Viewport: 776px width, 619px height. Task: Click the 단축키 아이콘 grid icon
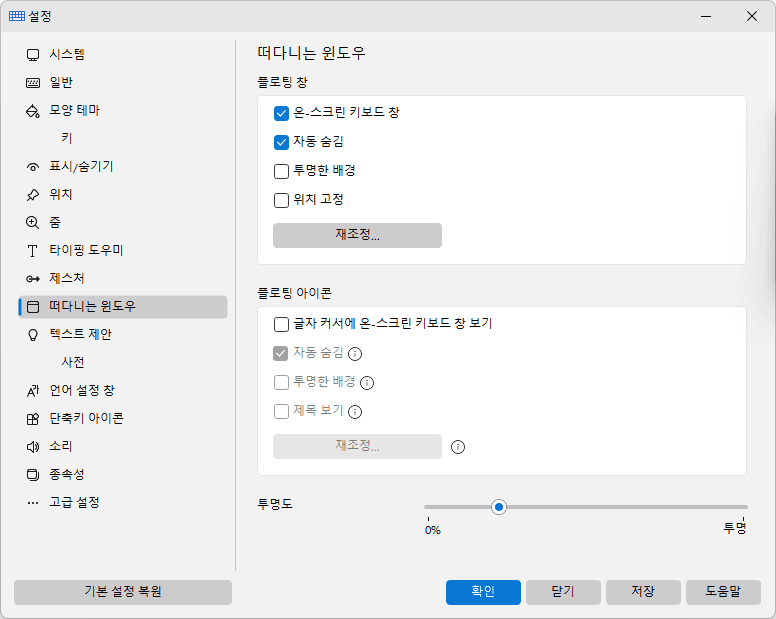pyautogui.click(x=33, y=419)
